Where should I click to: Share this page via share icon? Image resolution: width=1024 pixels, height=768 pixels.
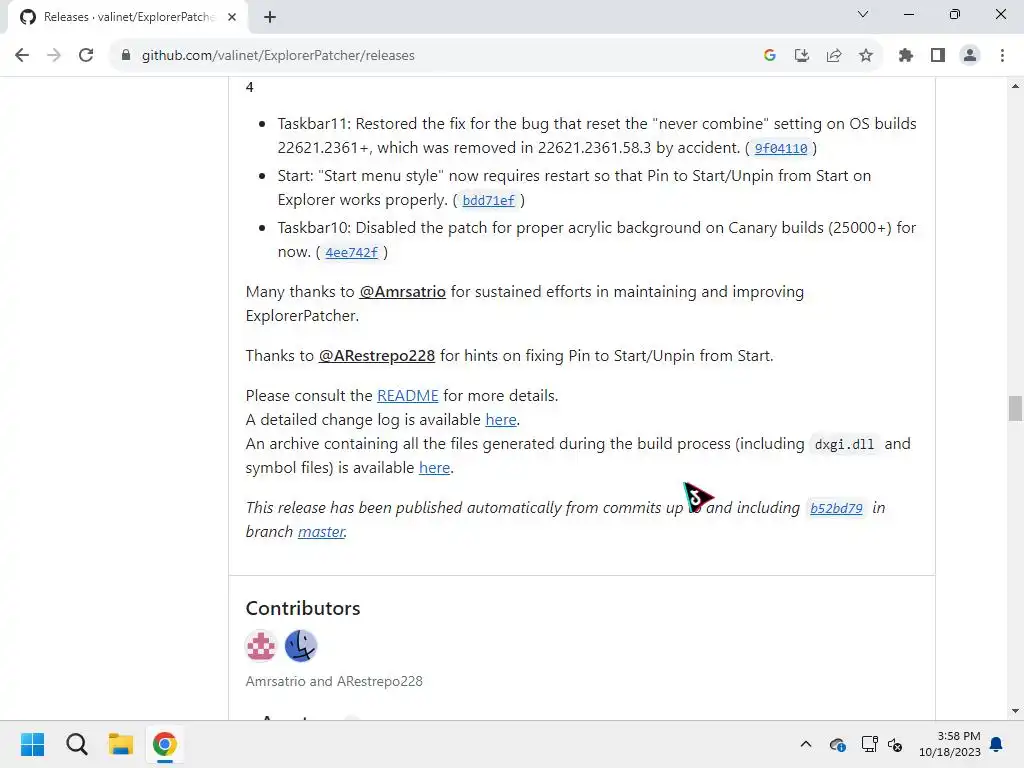pos(834,56)
